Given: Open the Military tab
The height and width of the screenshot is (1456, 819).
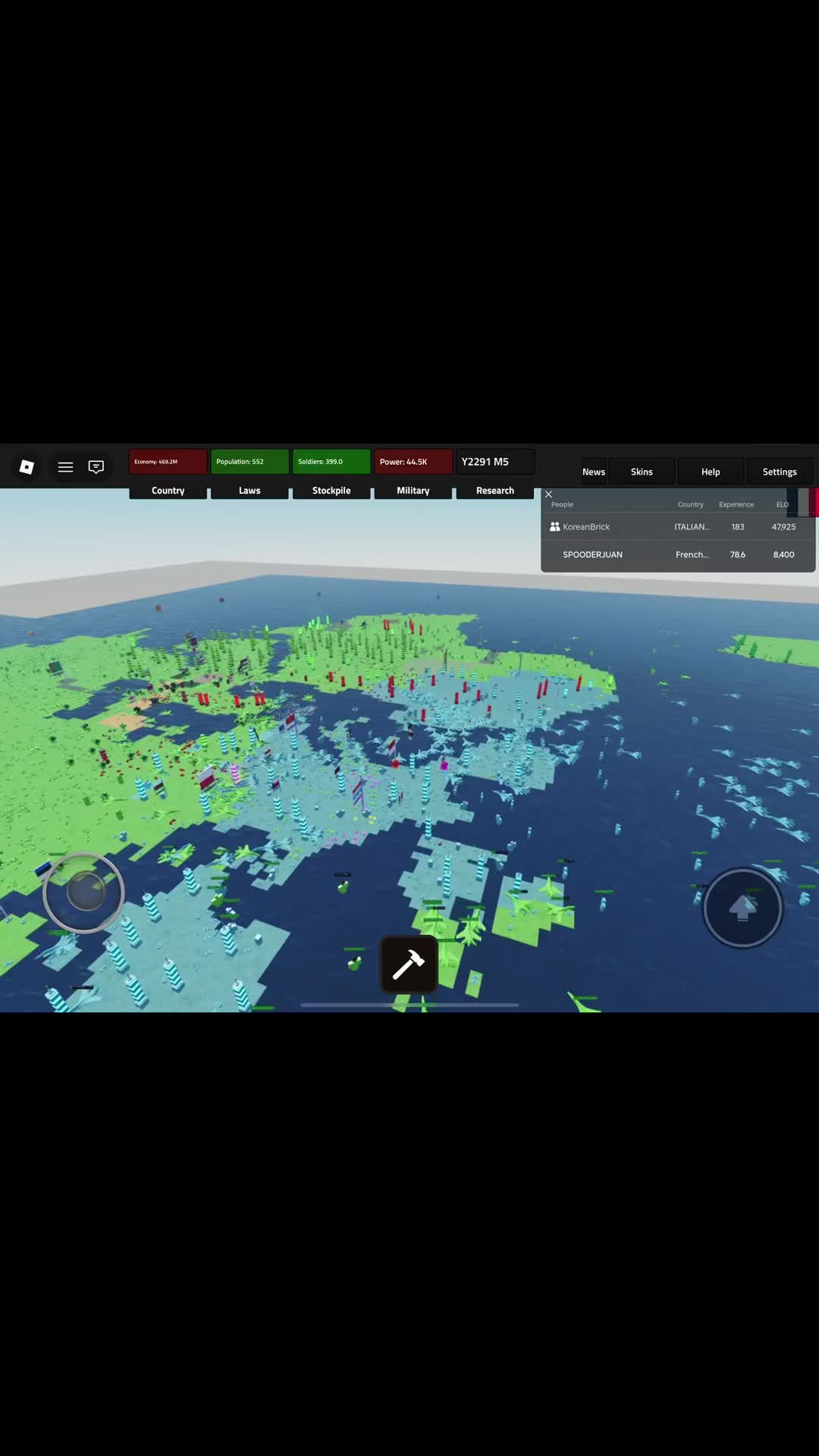Looking at the screenshot, I should click(413, 491).
